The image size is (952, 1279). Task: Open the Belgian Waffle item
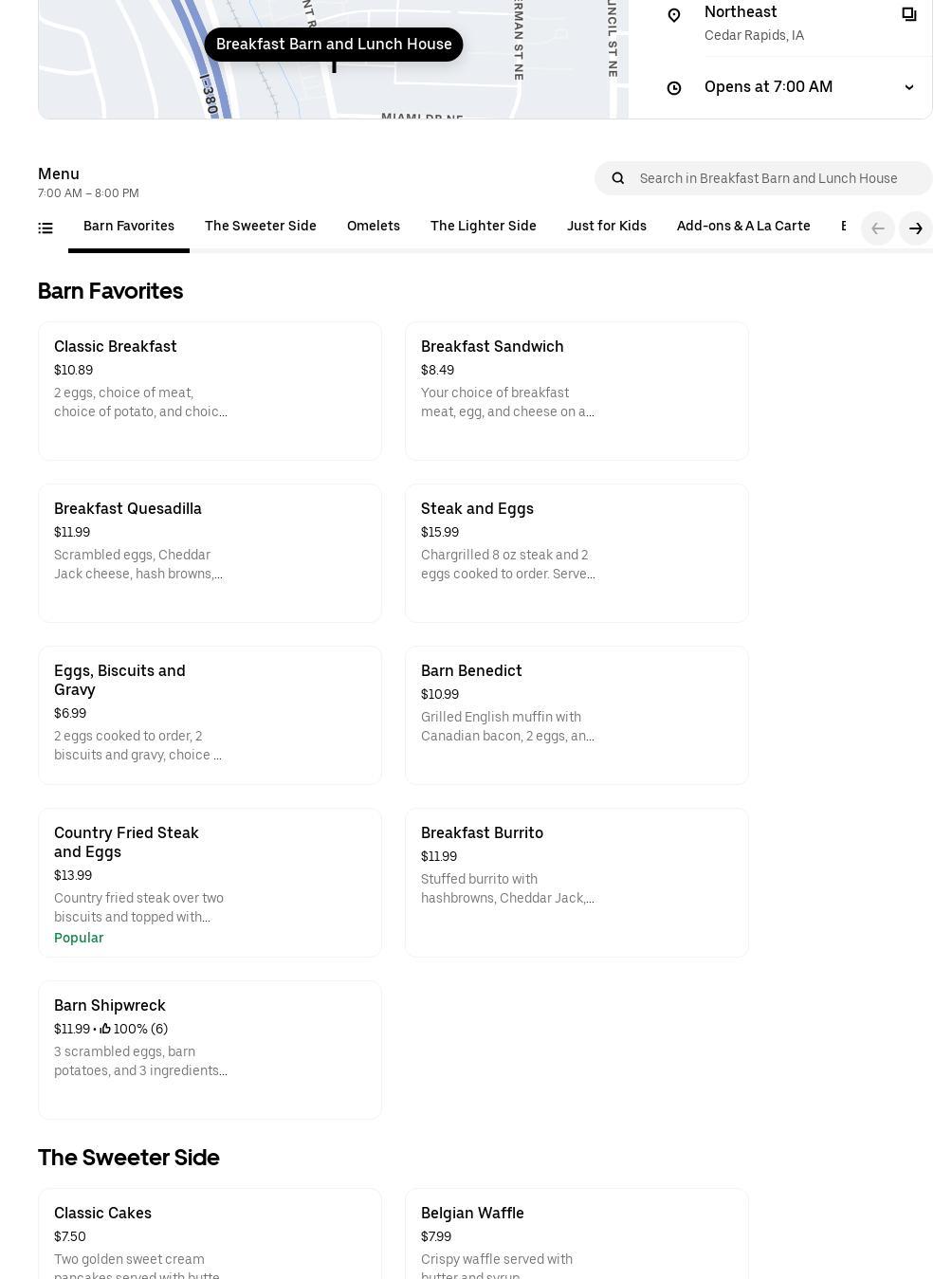(x=576, y=1233)
